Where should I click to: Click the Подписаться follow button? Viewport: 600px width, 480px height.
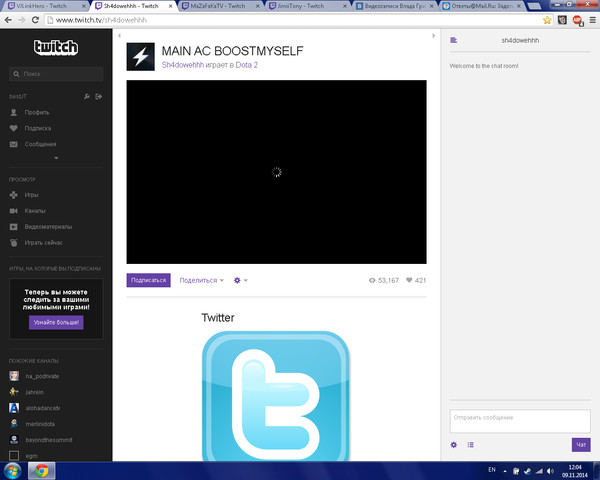click(x=148, y=280)
